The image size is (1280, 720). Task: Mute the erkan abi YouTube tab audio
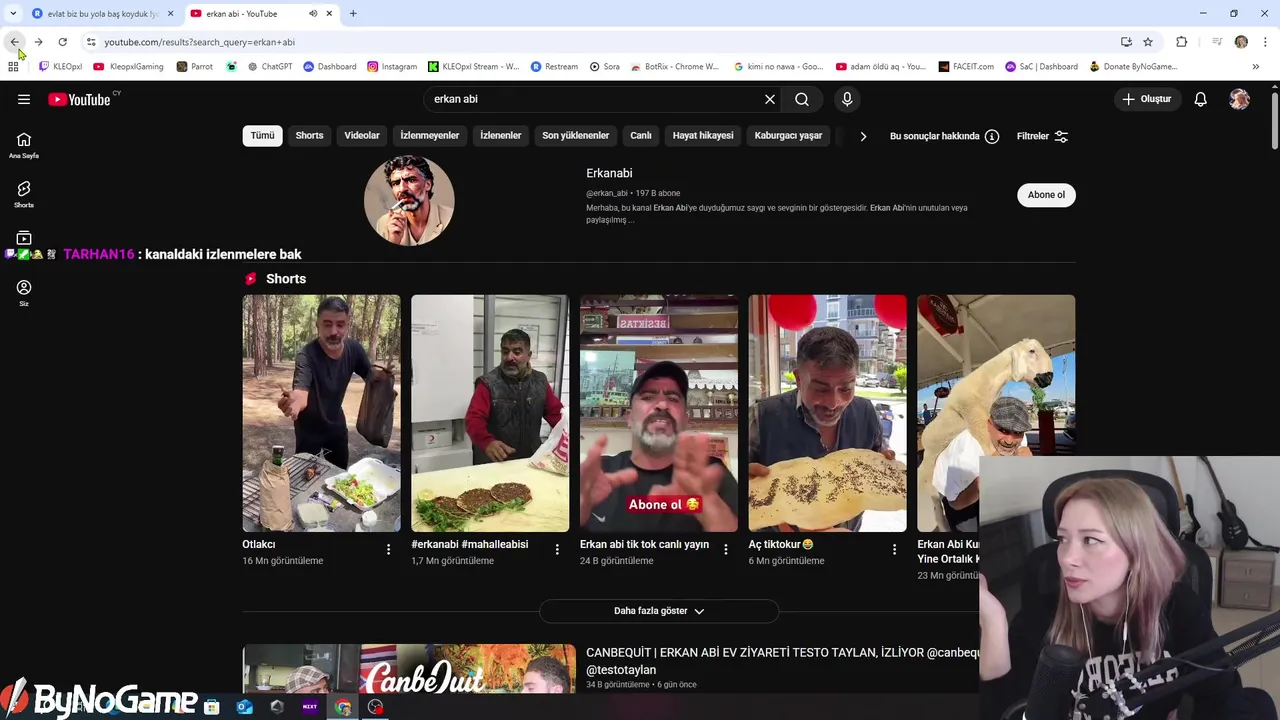coord(313,14)
